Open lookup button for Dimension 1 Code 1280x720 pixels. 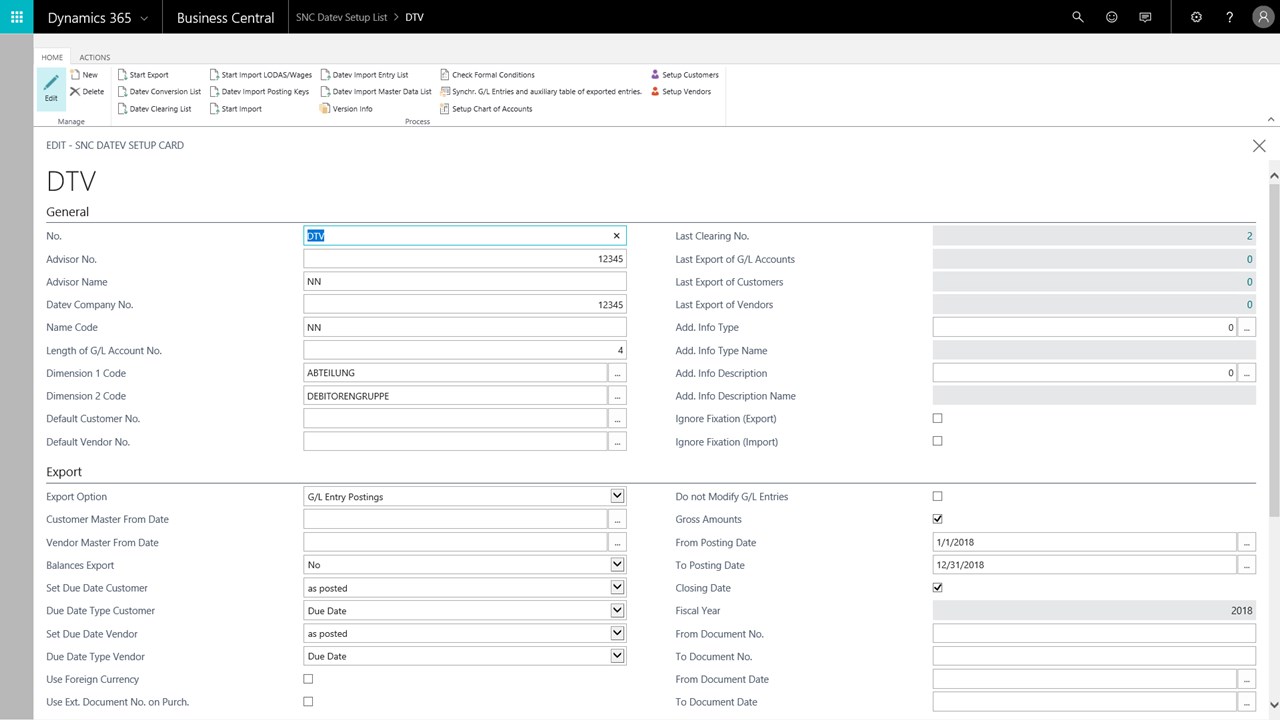click(617, 373)
